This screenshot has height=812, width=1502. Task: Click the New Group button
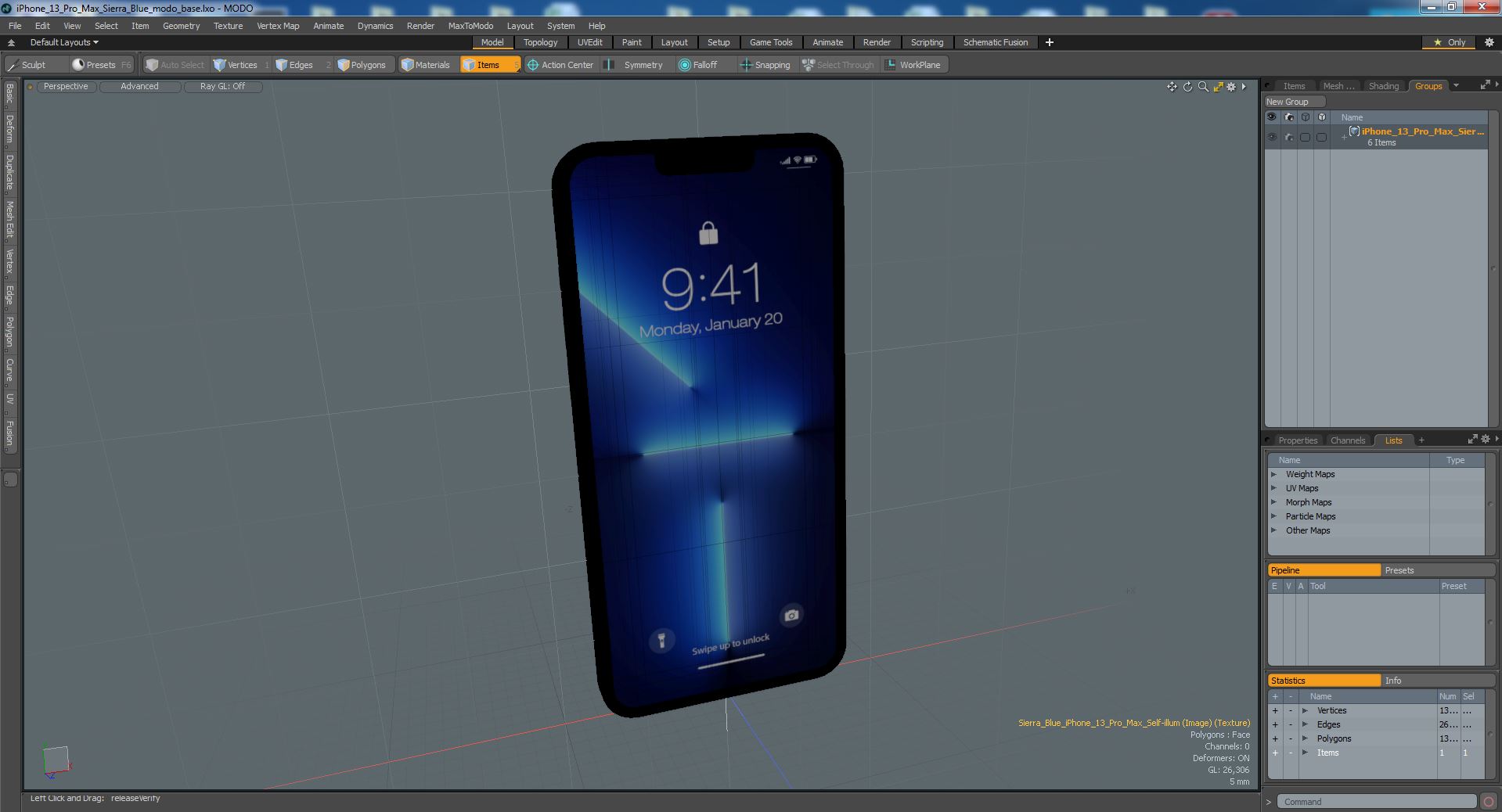(x=1295, y=102)
